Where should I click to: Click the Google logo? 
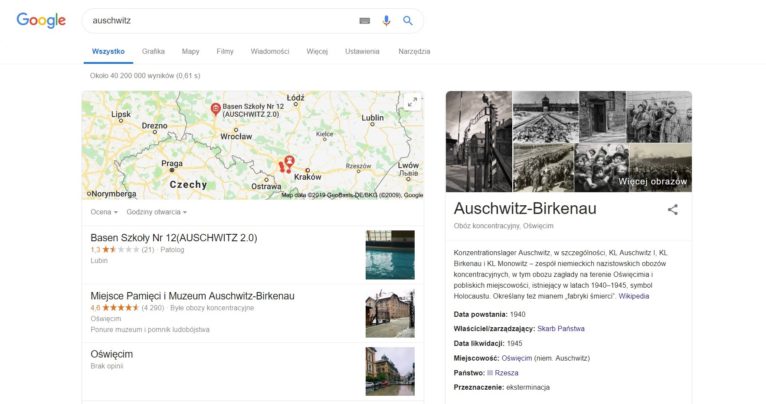(x=40, y=20)
